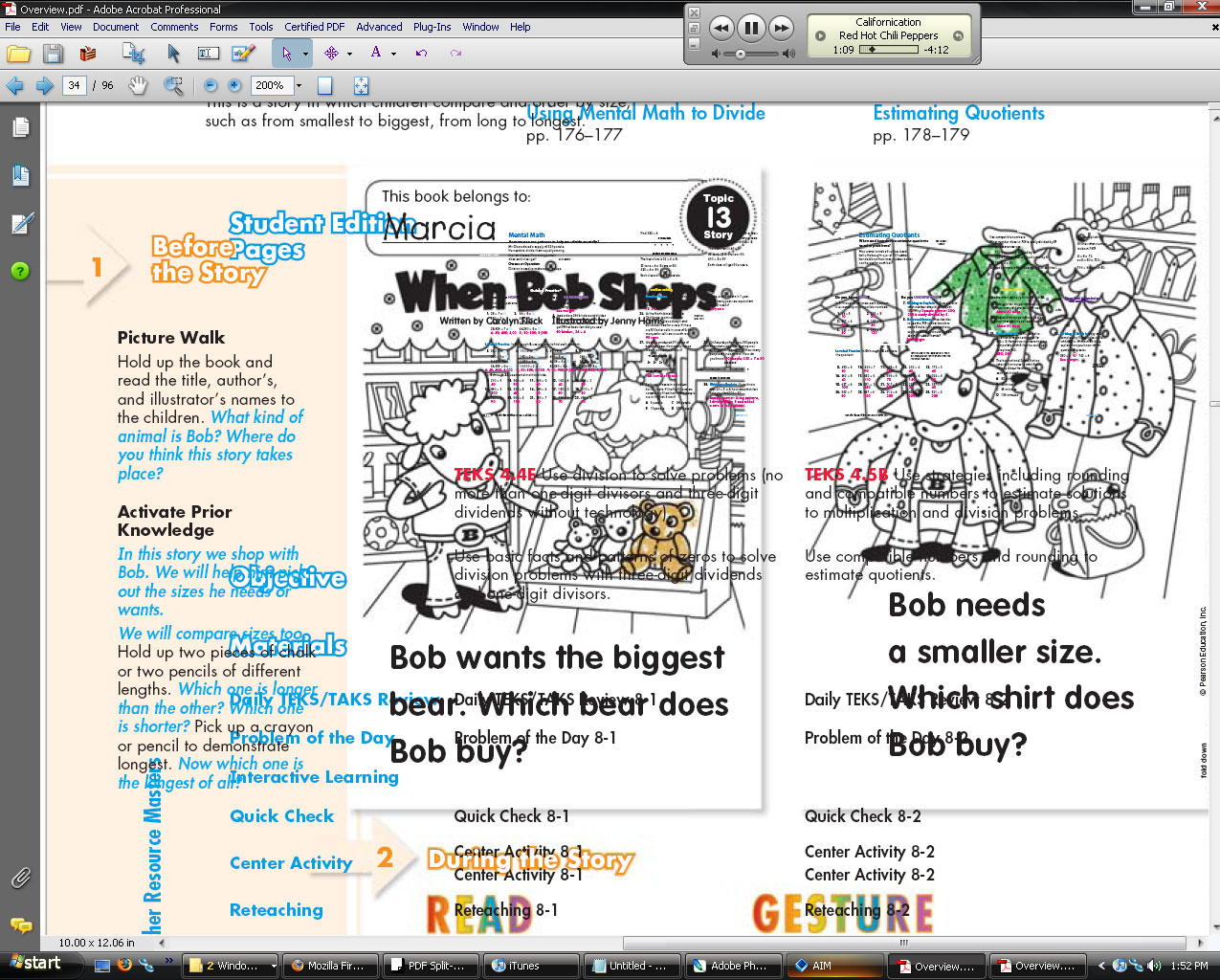Open the Comments menu

point(174,27)
